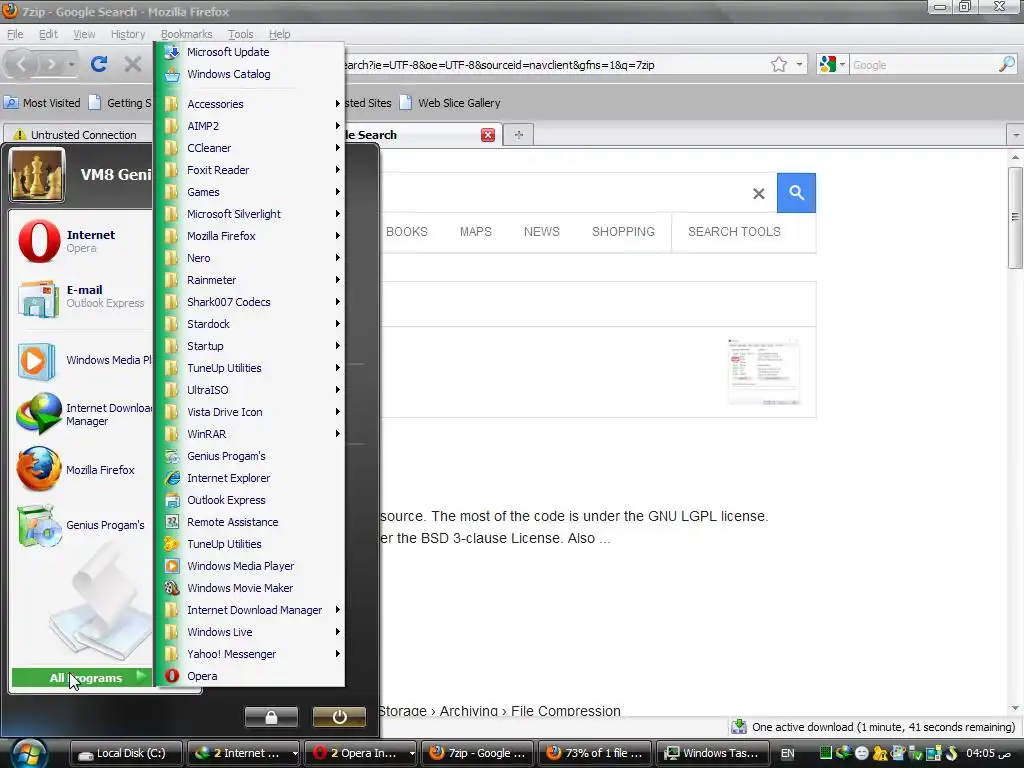The width and height of the screenshot is (1024, 768).
Task: Open the Bookmarks menu
Action: [x=186, y=34]
